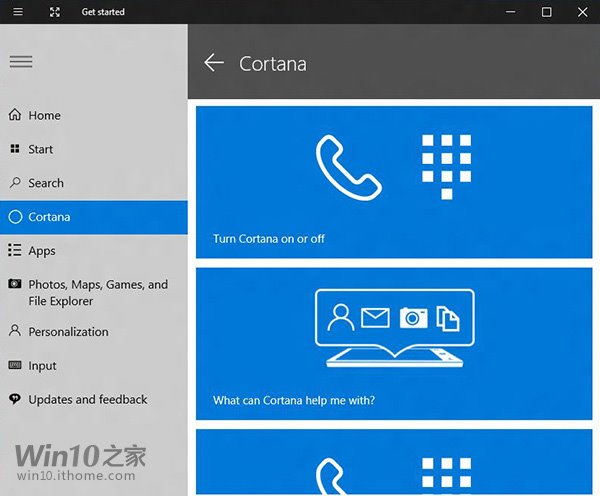Click the Turn Cortana on or off link text
The width and height of the screenshot is (600, 496).
[269, 239]
